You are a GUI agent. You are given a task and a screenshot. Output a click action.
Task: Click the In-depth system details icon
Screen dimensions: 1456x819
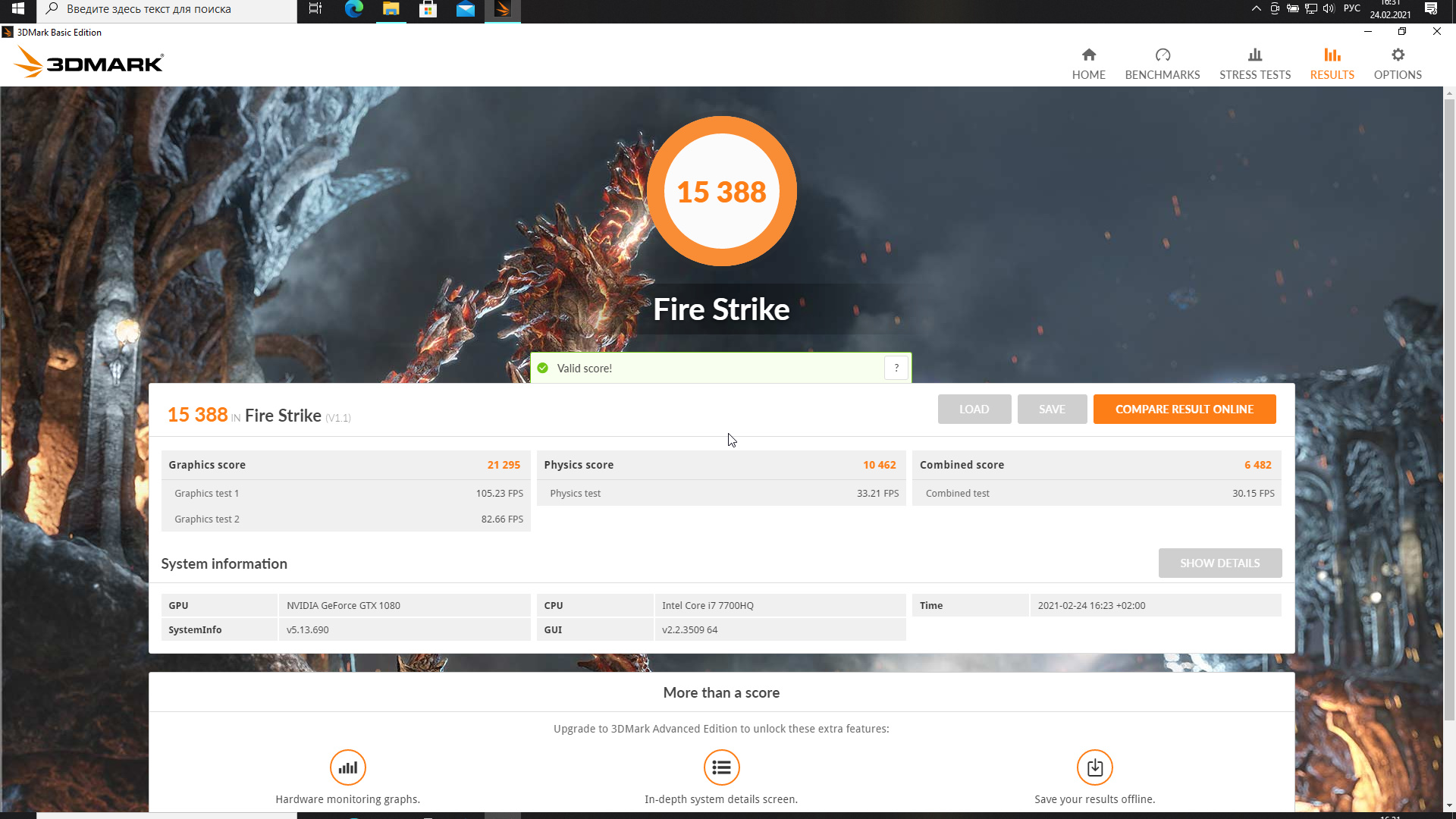(721, 767)
